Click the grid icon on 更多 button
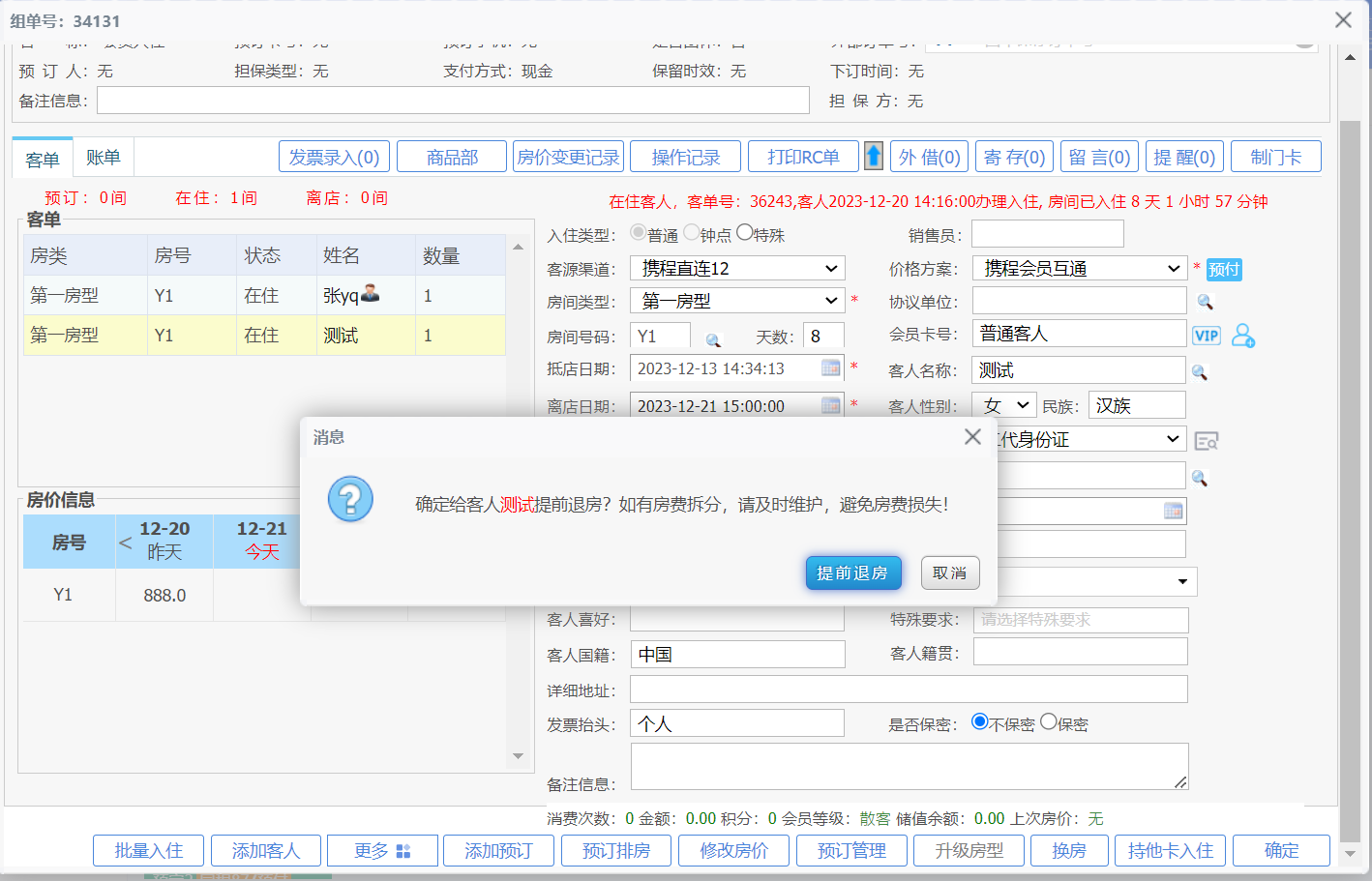This screenshot has width=1372, height=881. pos(403,851)
